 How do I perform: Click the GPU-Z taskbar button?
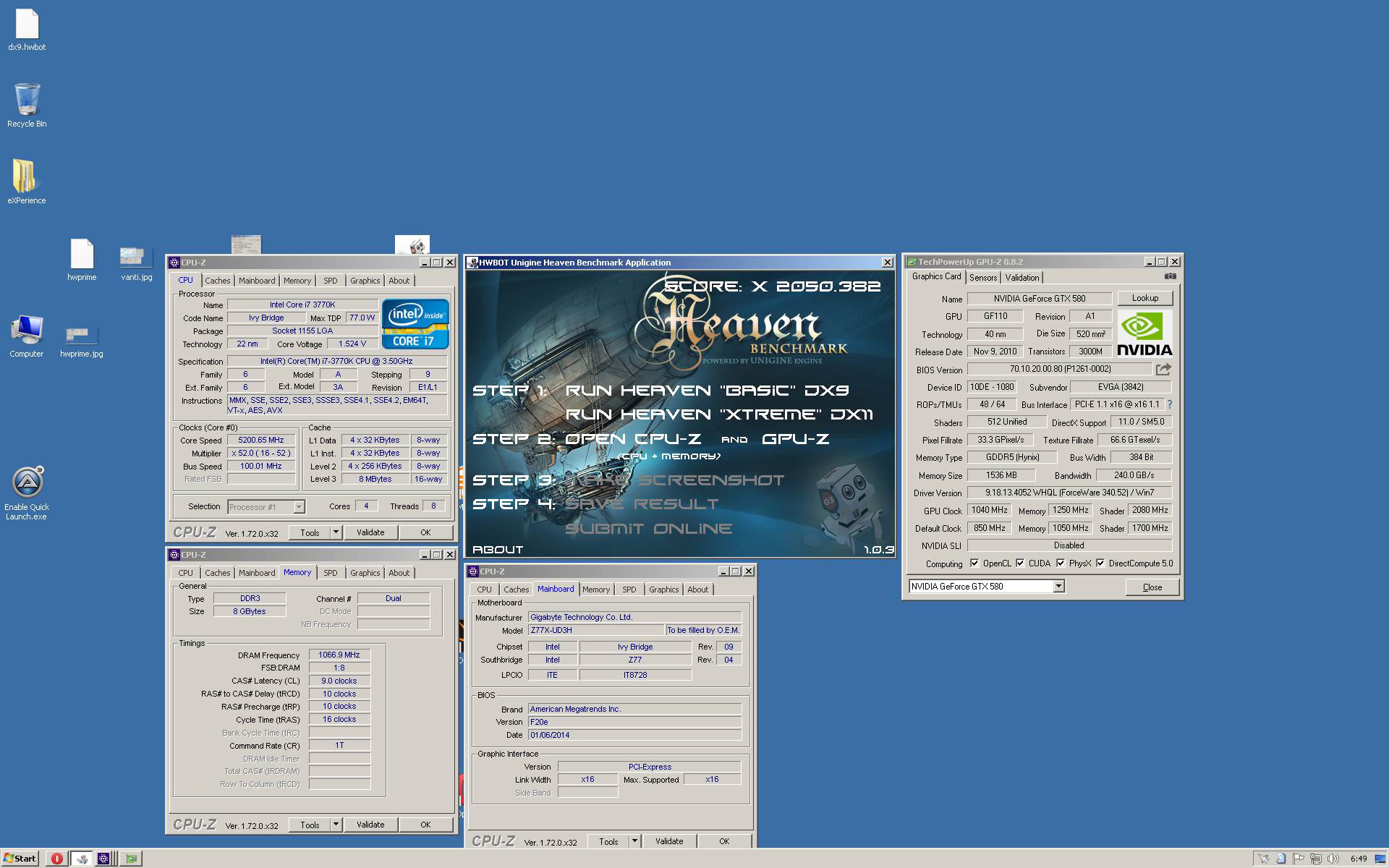pyautogui.click(x=131, y=859)
